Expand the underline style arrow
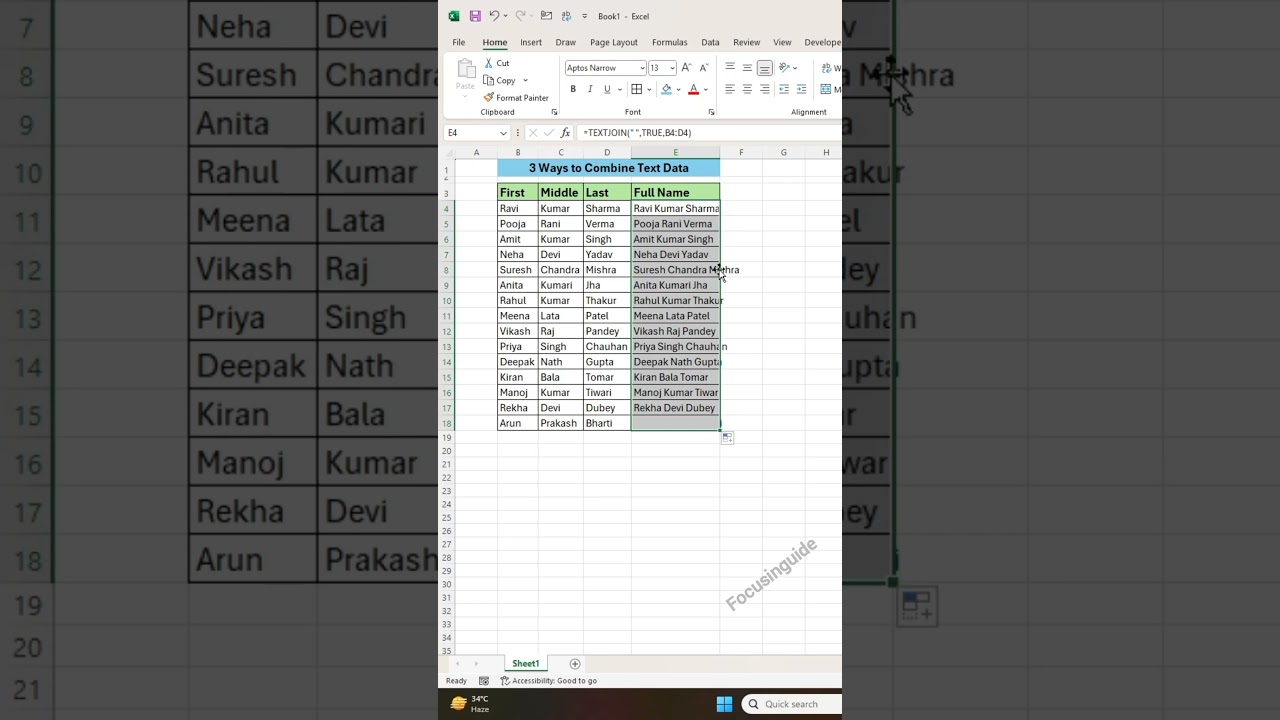The width and height of the screenshot is (1280, 720). point(619,89)
